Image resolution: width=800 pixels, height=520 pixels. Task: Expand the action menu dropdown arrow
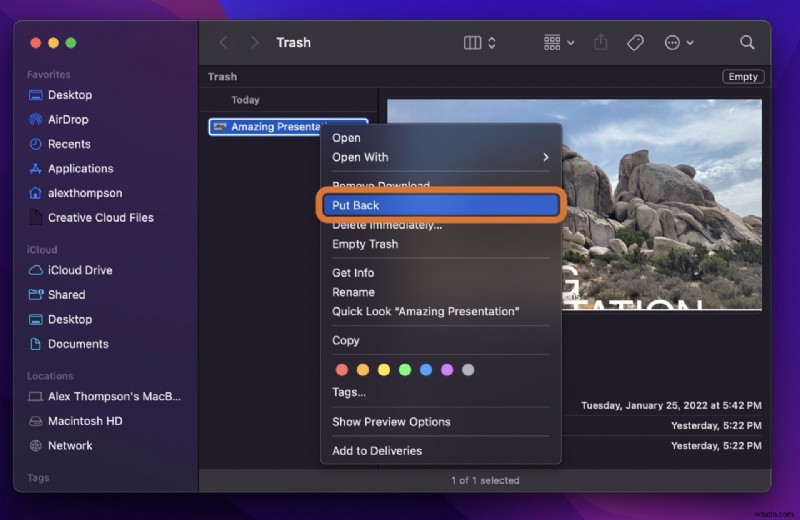(x=690, y=43)
